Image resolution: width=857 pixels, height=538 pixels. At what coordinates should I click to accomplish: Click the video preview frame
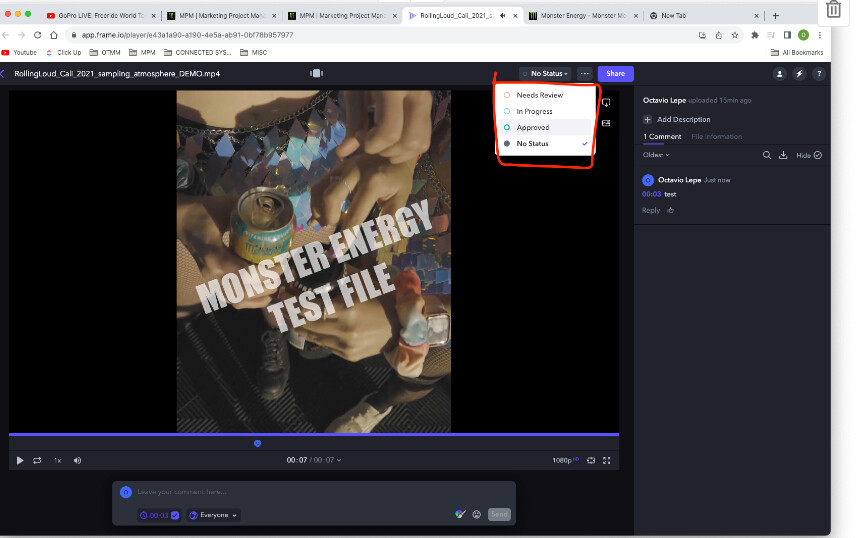click(x=314, y=261)
